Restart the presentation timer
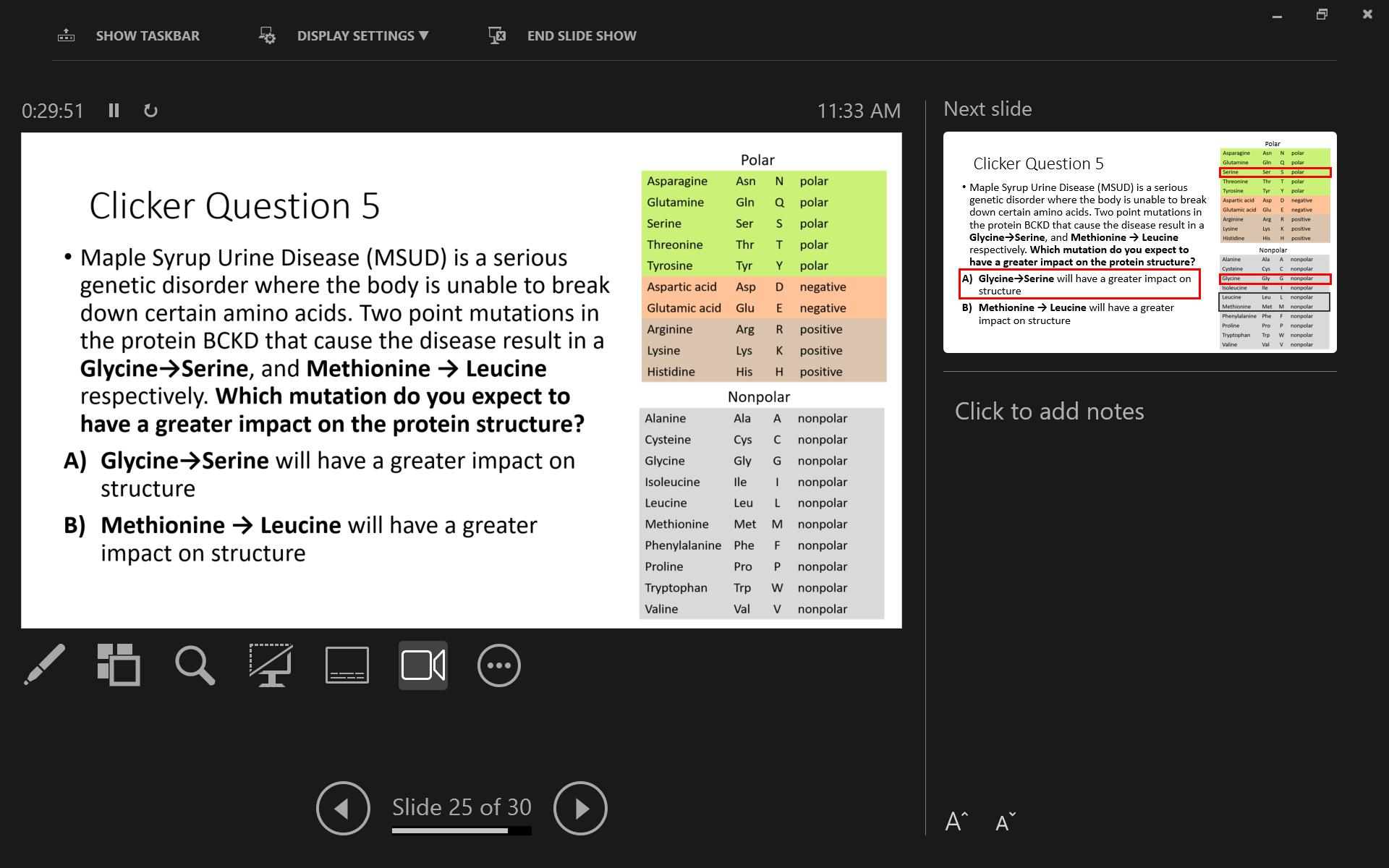This screenshot has height=868, width=1389. pyautogui.click(x=150, y=111)
